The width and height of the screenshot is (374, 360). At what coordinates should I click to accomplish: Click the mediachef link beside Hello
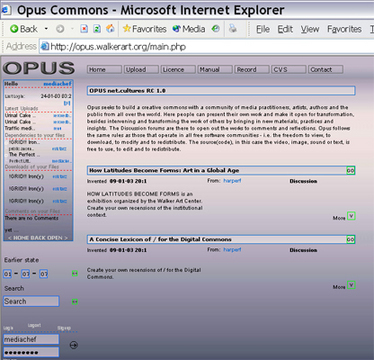click(x=57, y=84)
